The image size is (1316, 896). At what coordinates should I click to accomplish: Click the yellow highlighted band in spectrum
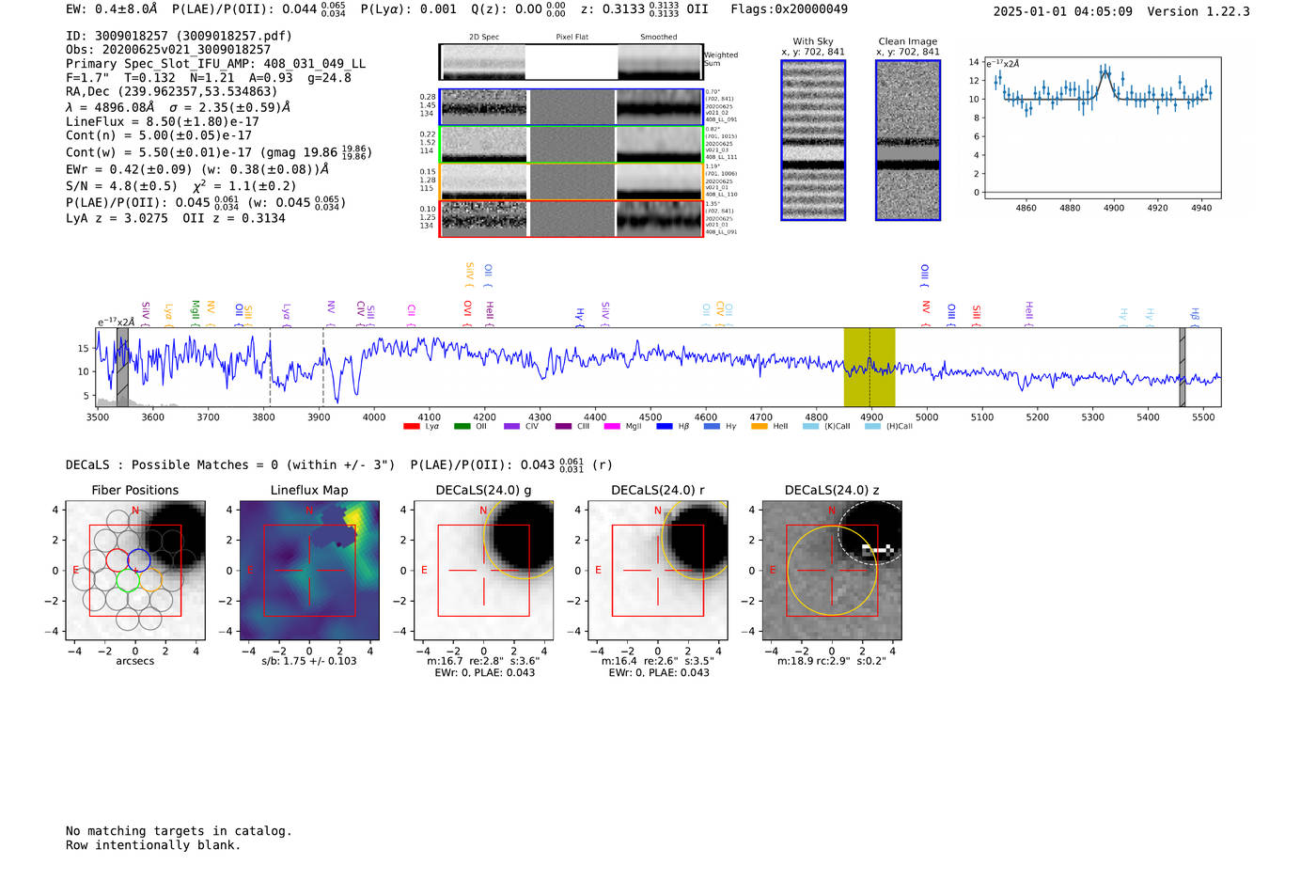(x=869, y=368)
